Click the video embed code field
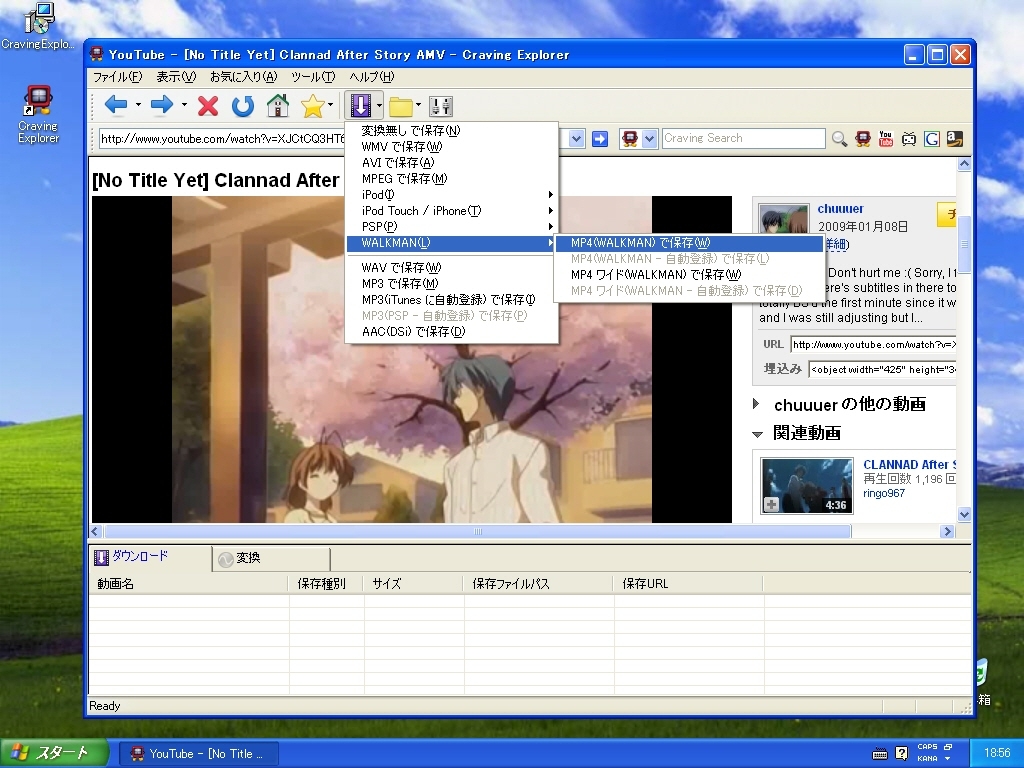The width and height of the screenshot is (1024, 768). tap(882, 370)
